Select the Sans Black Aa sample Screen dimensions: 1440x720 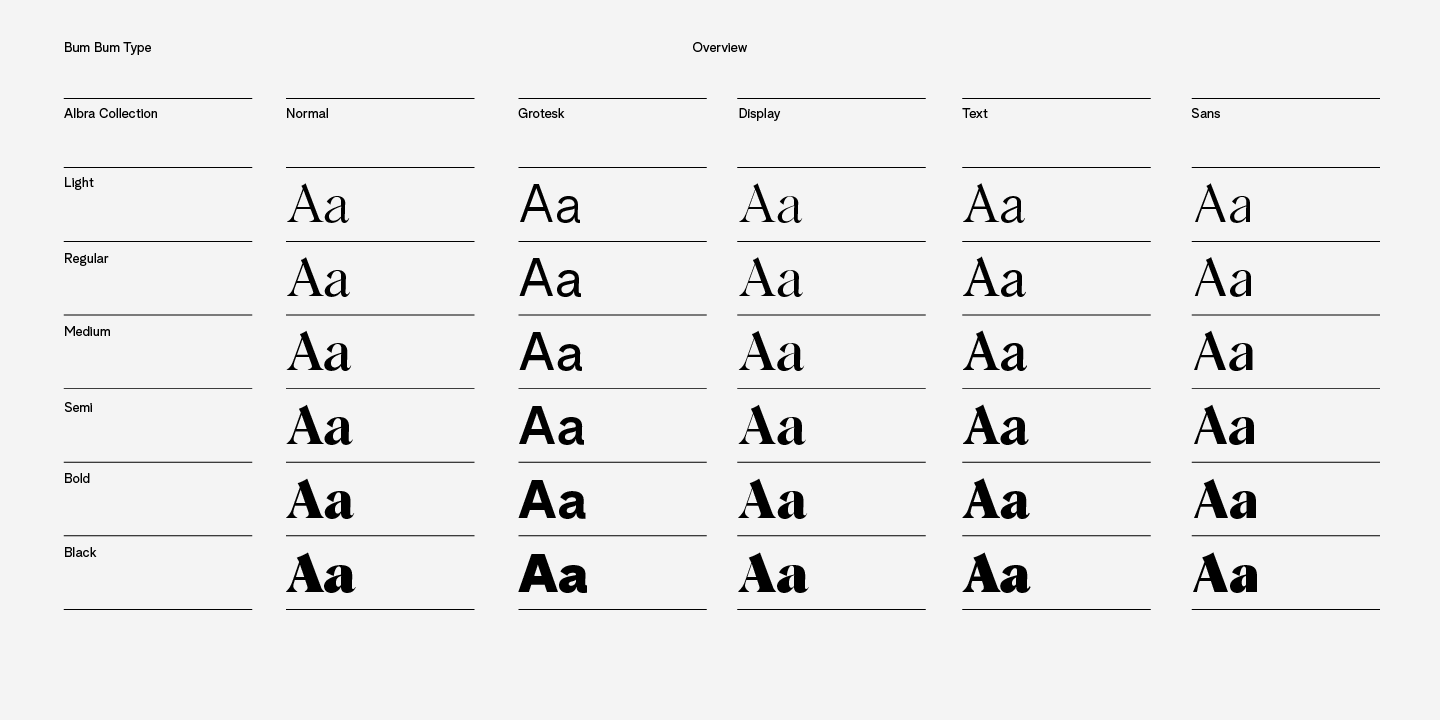point(1225,575)
